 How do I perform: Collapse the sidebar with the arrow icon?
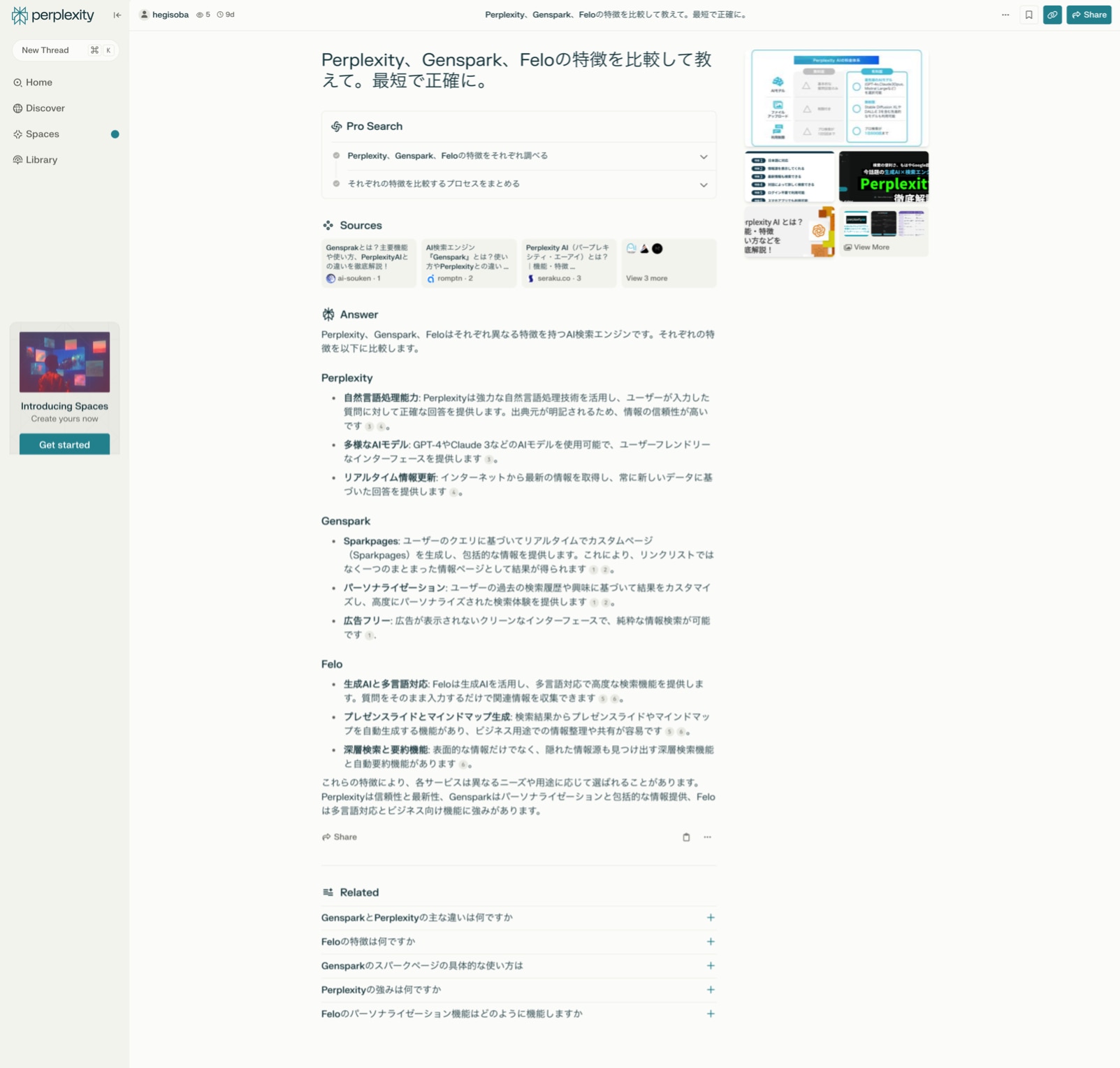pos(117,15)
